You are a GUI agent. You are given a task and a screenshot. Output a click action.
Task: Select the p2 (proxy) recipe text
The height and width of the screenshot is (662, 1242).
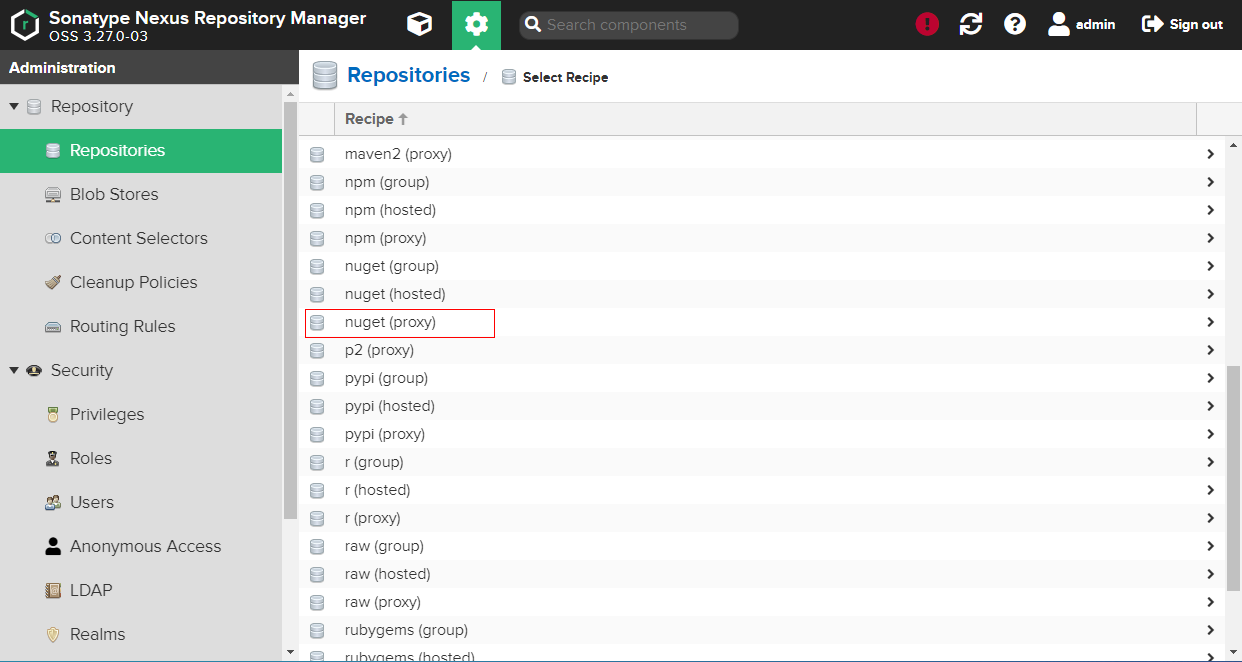(x=379, y=350)
